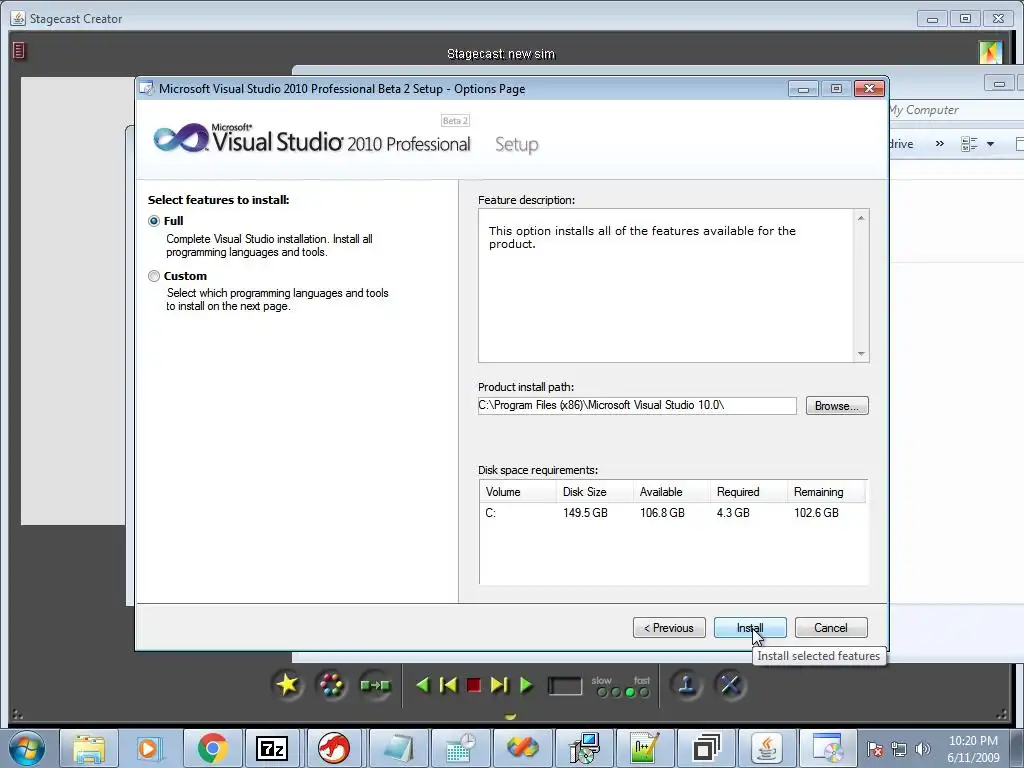Open Google Chrome from the taskbar

coord(212,748)
